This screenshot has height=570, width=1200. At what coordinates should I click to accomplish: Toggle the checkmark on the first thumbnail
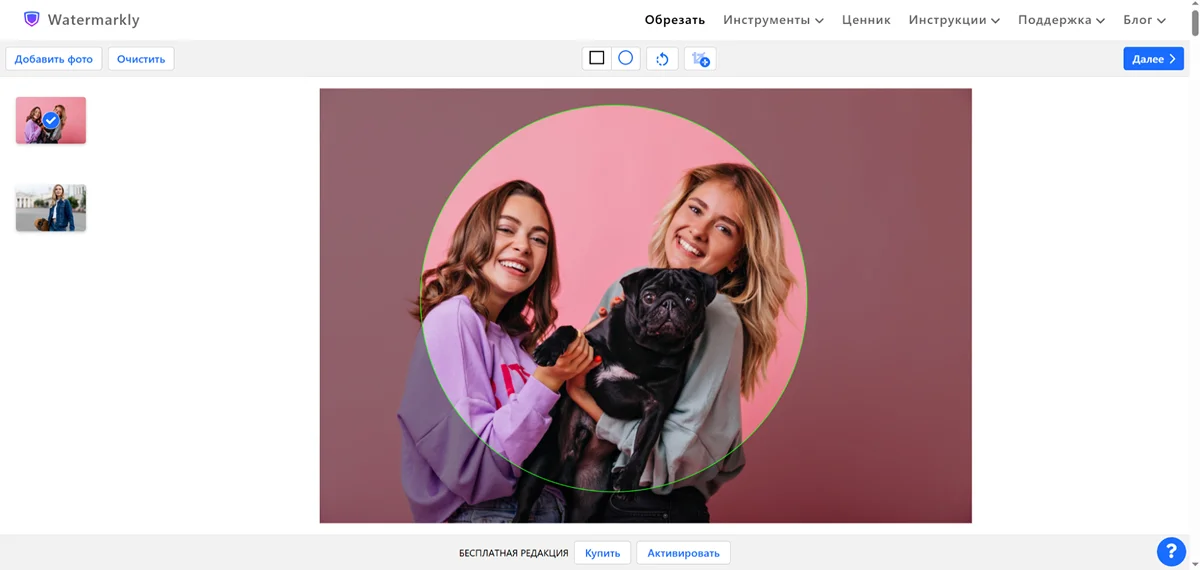click(x=51, y=120)
